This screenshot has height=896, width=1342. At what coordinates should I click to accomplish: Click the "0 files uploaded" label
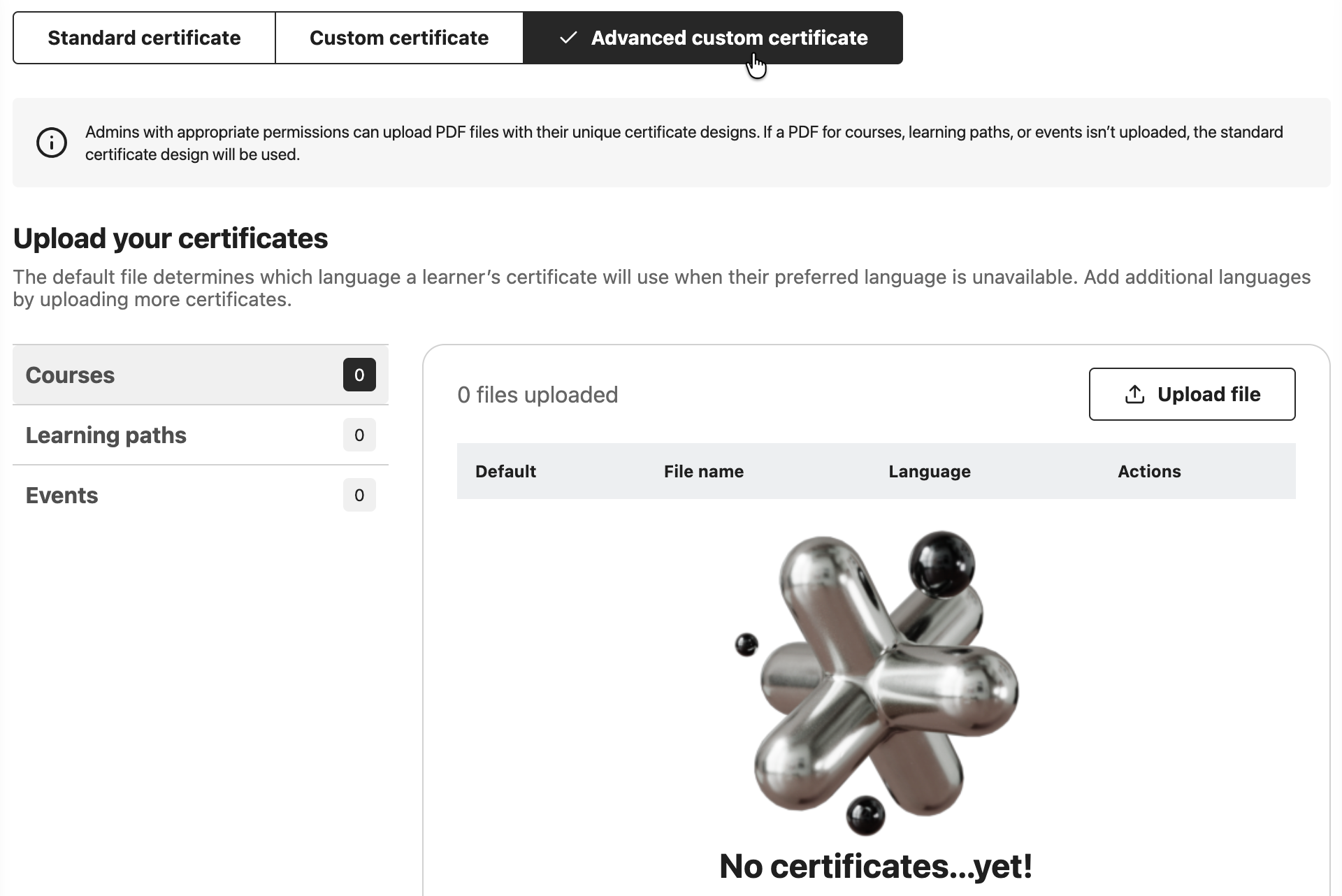537,395
